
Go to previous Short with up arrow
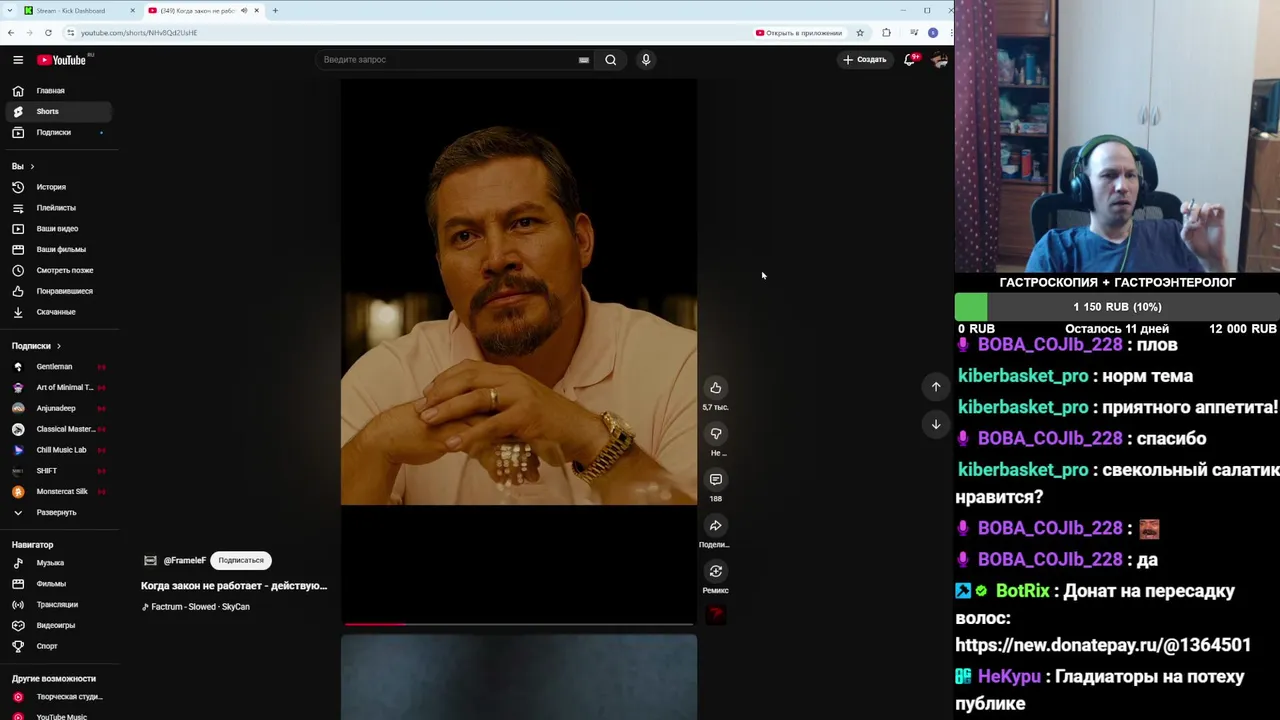(x=936, y=387)
